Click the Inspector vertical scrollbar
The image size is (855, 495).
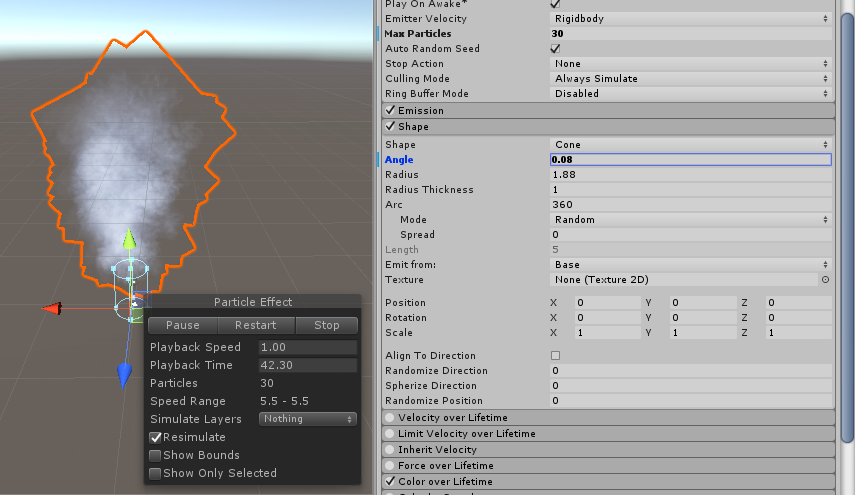click(846, 200)
